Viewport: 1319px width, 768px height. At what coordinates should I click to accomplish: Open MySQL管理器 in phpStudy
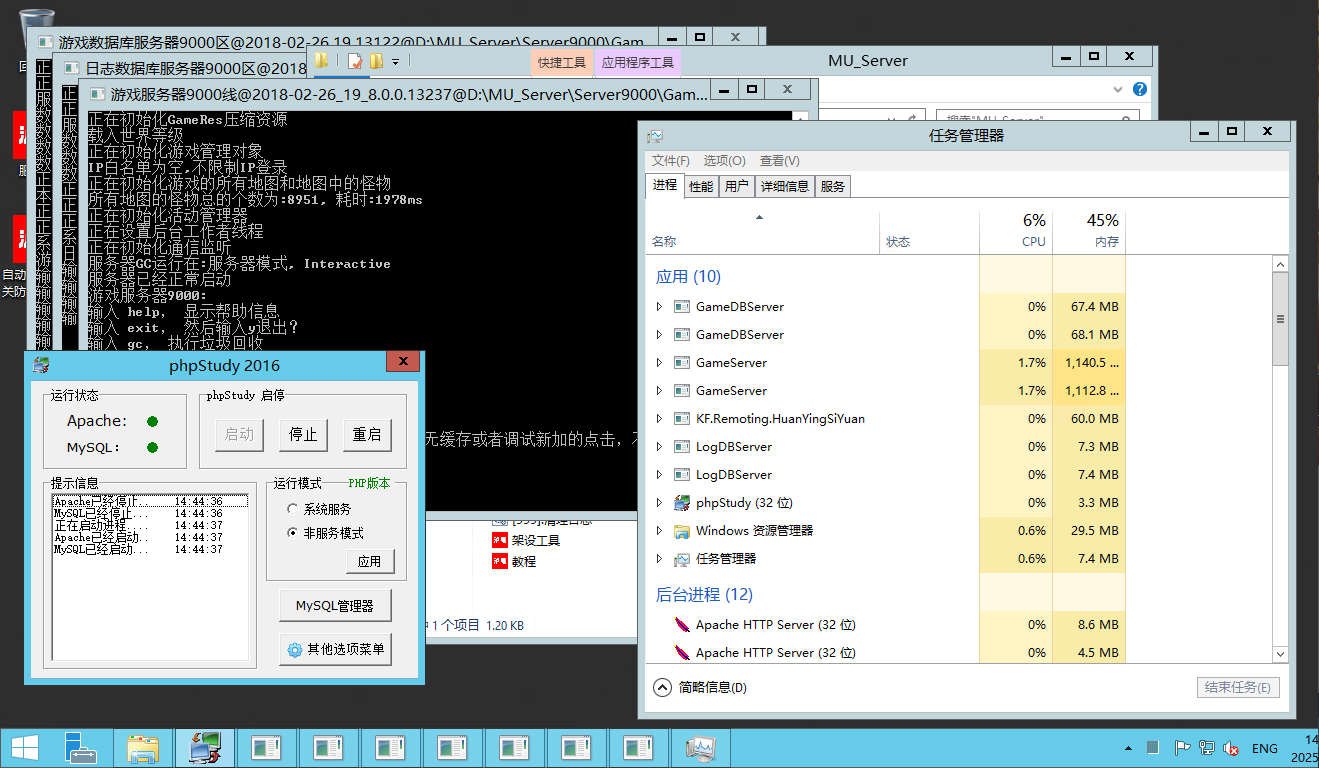pos(334,606)
